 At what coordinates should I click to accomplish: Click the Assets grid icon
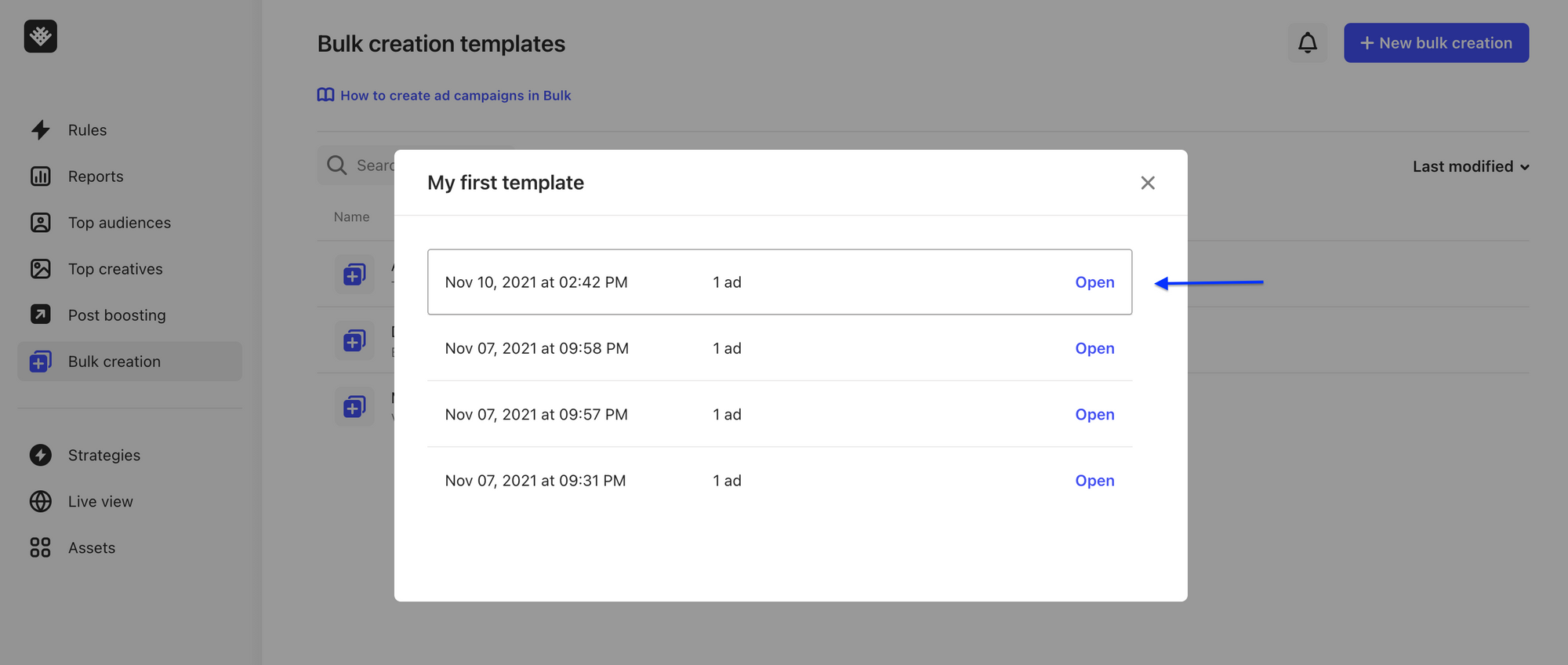click(41, 547)
